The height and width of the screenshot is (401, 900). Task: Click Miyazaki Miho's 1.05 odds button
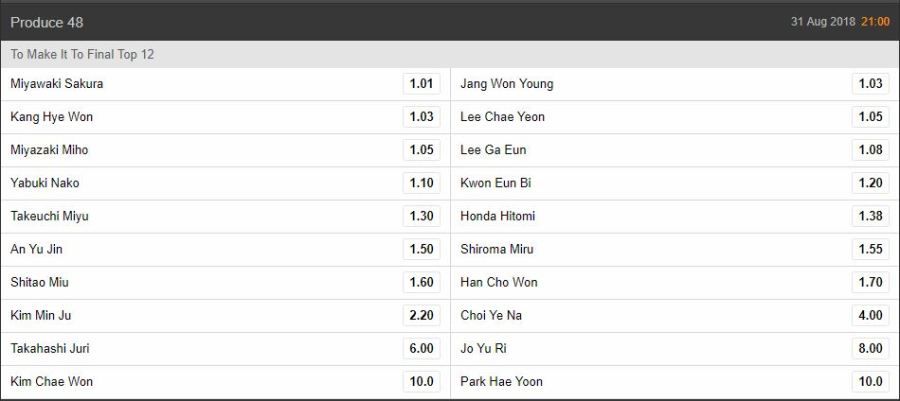click(421, 150)
